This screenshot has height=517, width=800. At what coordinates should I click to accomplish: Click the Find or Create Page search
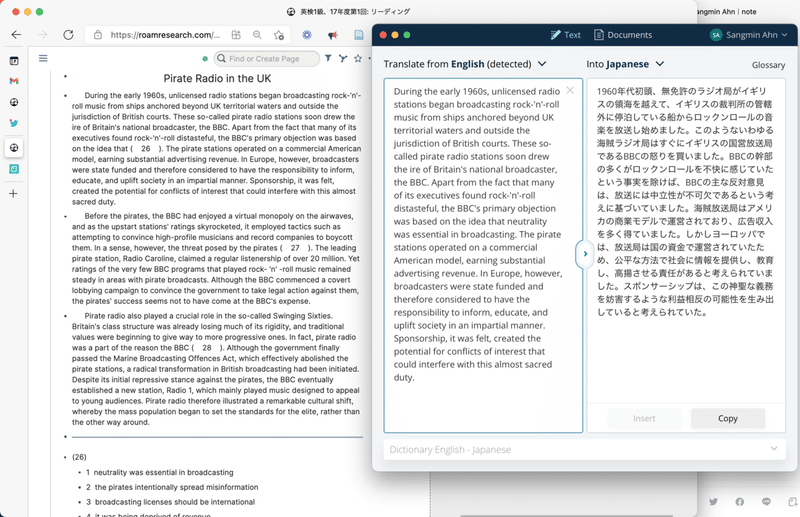tap(267, 59)
